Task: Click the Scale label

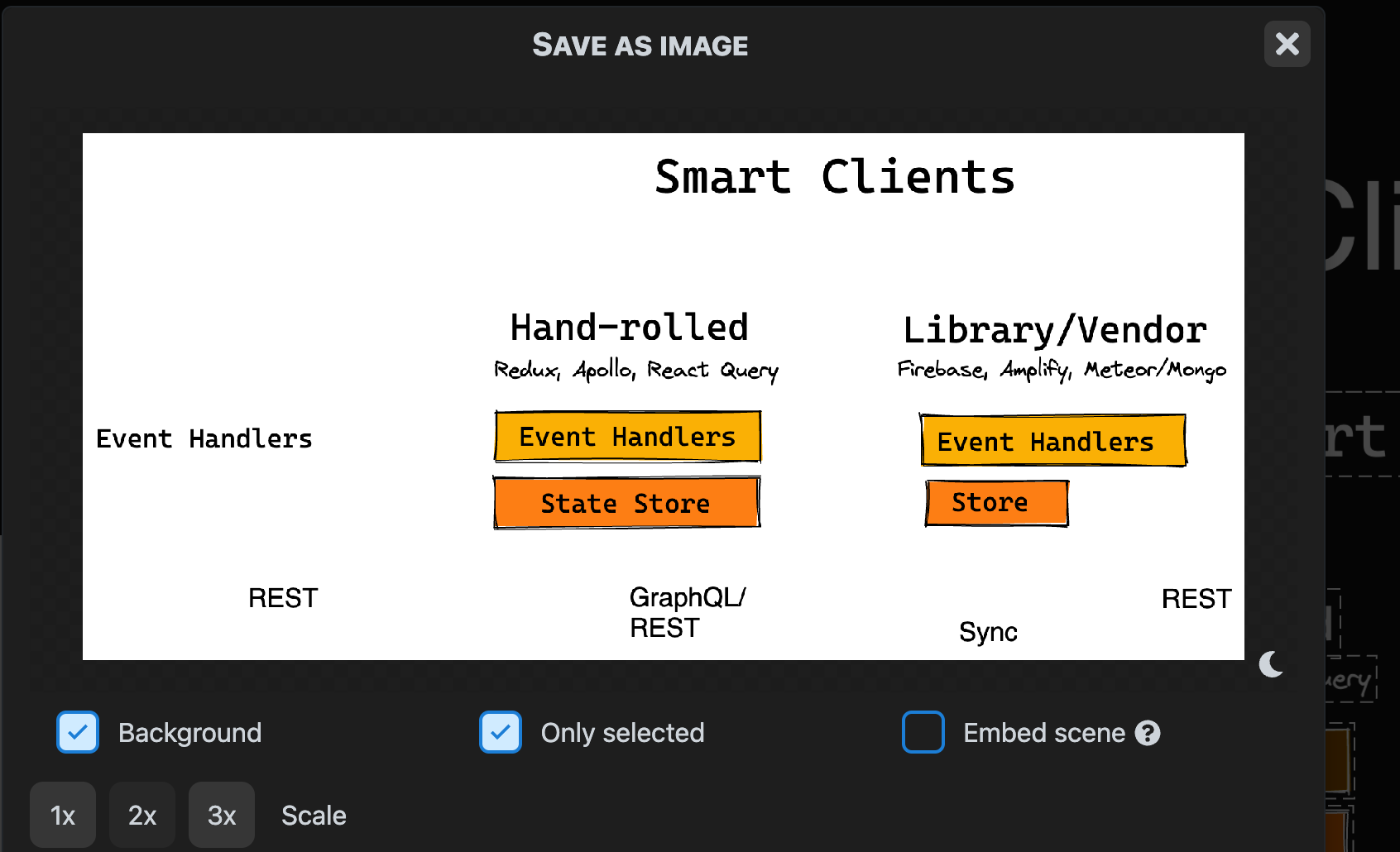Action: point(313,815)
